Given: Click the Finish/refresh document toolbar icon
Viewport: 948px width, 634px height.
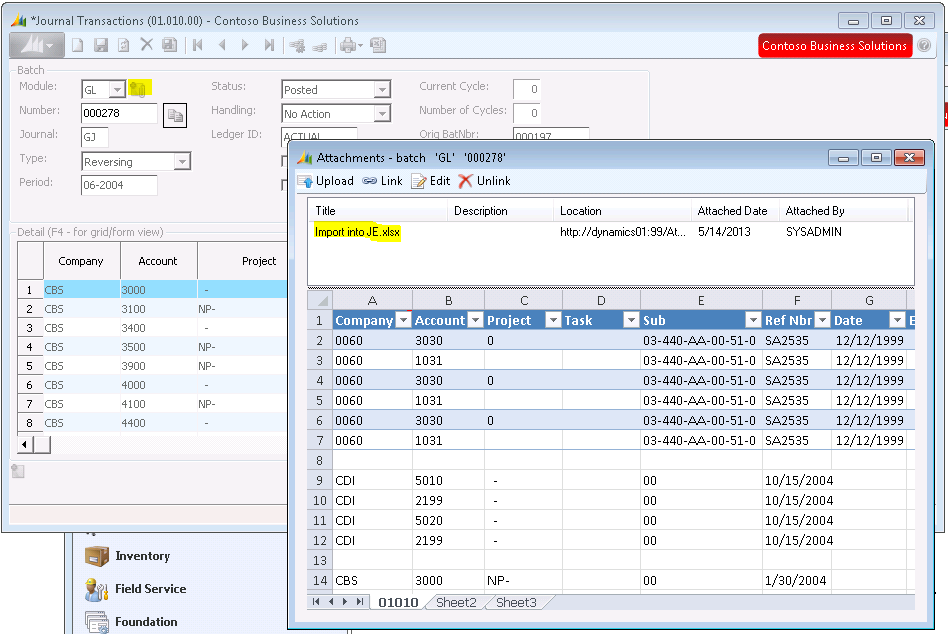Looking at the screenshot, I should coord(123,45).
